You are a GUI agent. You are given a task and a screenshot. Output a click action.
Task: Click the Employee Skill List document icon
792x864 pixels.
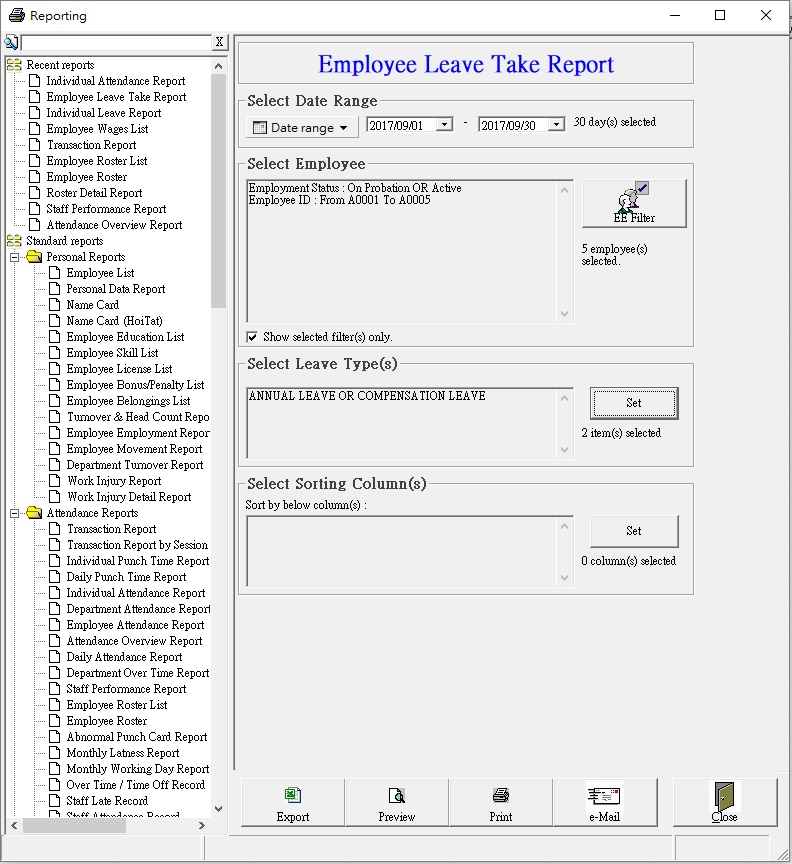pyautogui.click(x=55, y=353)
